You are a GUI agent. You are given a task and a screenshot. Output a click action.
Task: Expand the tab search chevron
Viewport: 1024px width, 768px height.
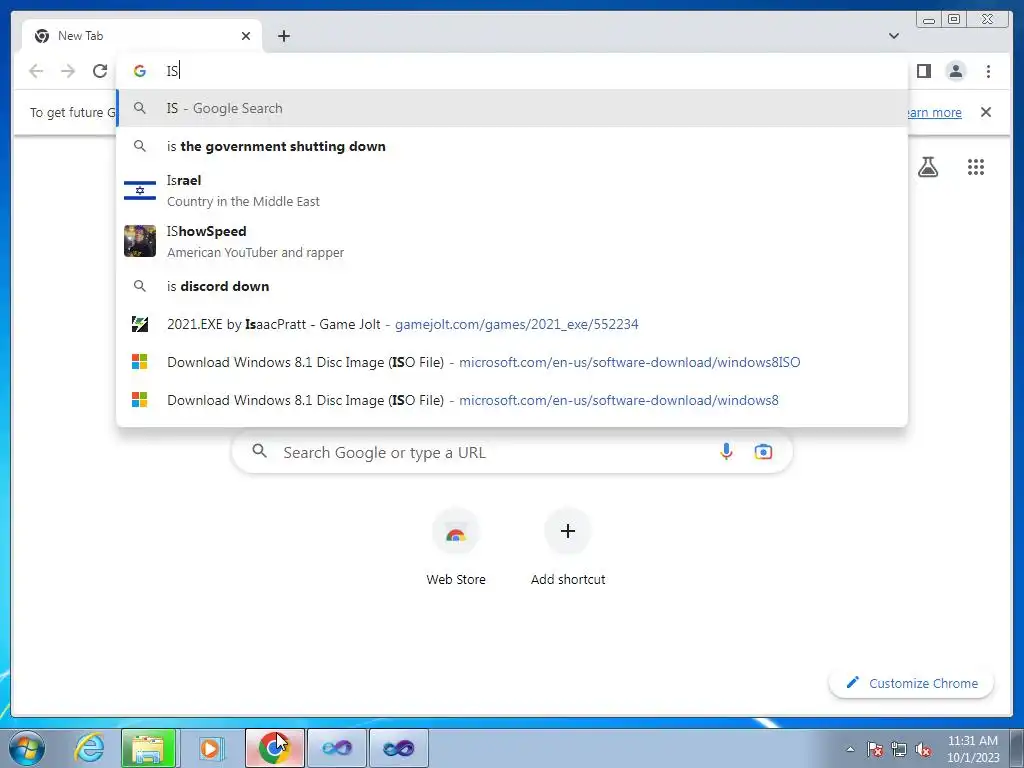(x=893, y=36)
